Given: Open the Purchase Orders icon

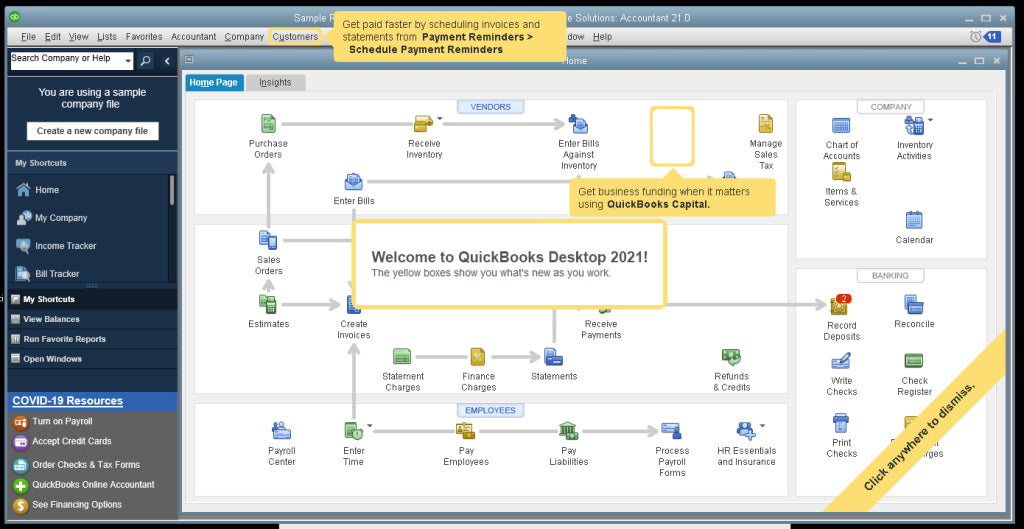Looking at the screenshot, I should point(268,123).
